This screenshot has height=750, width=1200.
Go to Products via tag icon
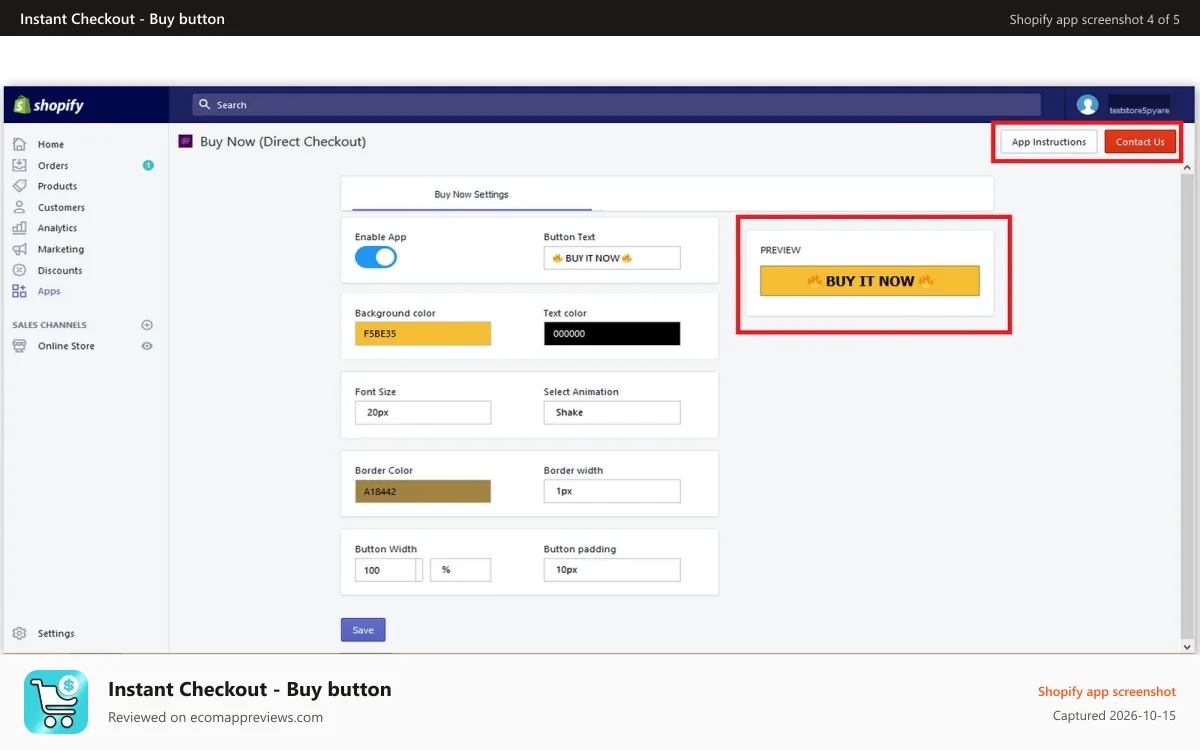click(x=19, y=186)
